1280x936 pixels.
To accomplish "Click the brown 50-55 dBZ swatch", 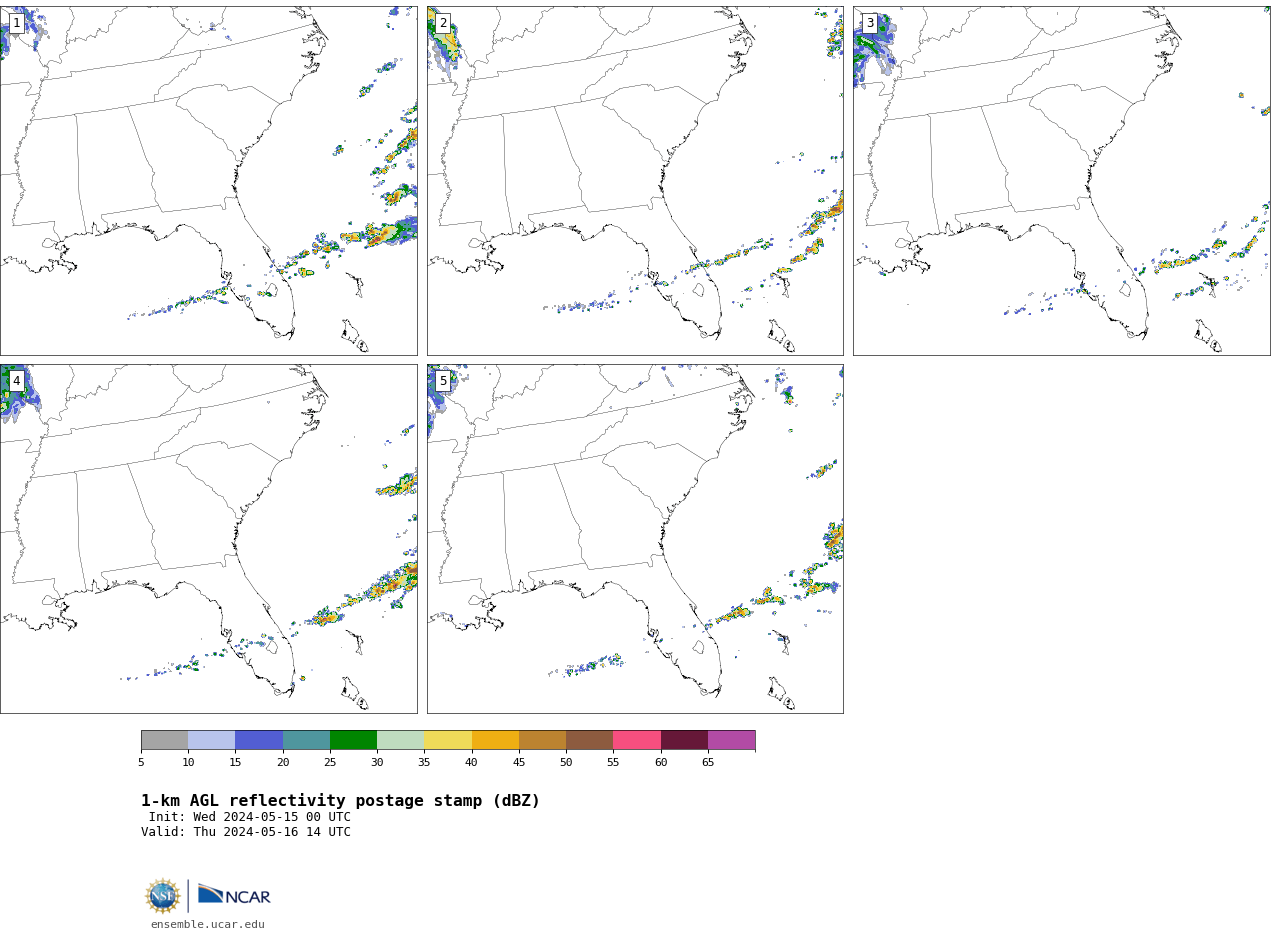I will pyautogui.click(x=589, y=740).
